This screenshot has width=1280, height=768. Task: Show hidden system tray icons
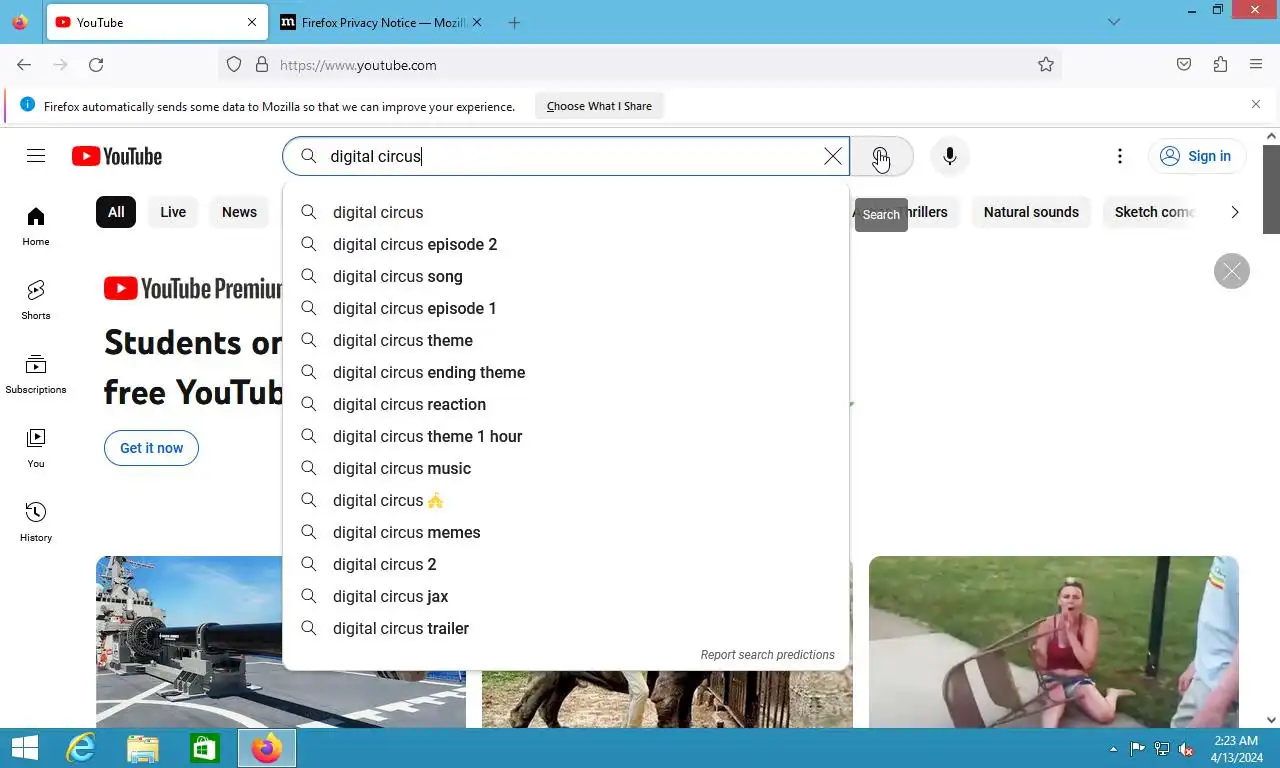(x=1113, y=749)
